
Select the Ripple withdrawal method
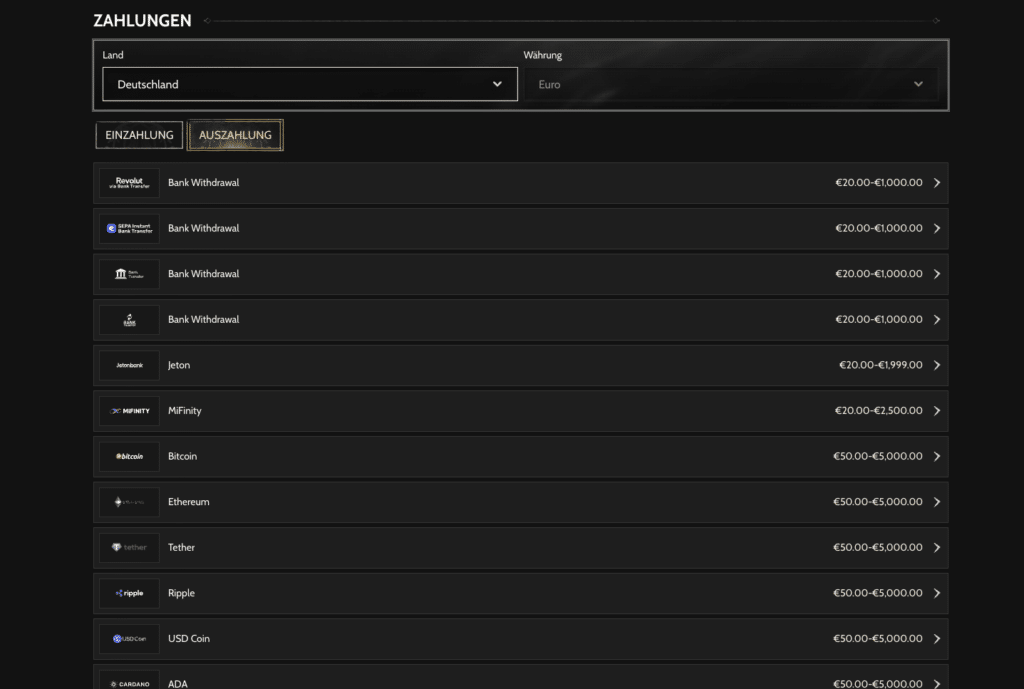point(520,593)
